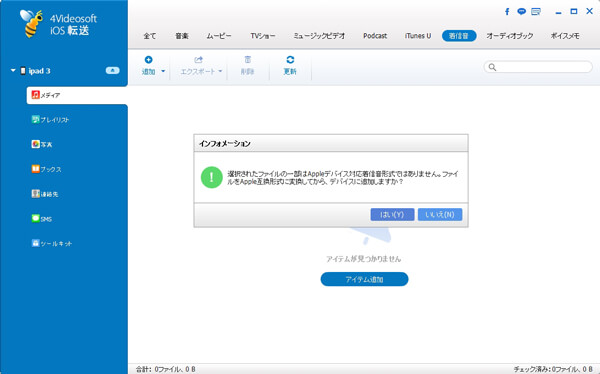Click the アイテム追加 button
This screenshot has height=374, width=600.
coord(364,279)
